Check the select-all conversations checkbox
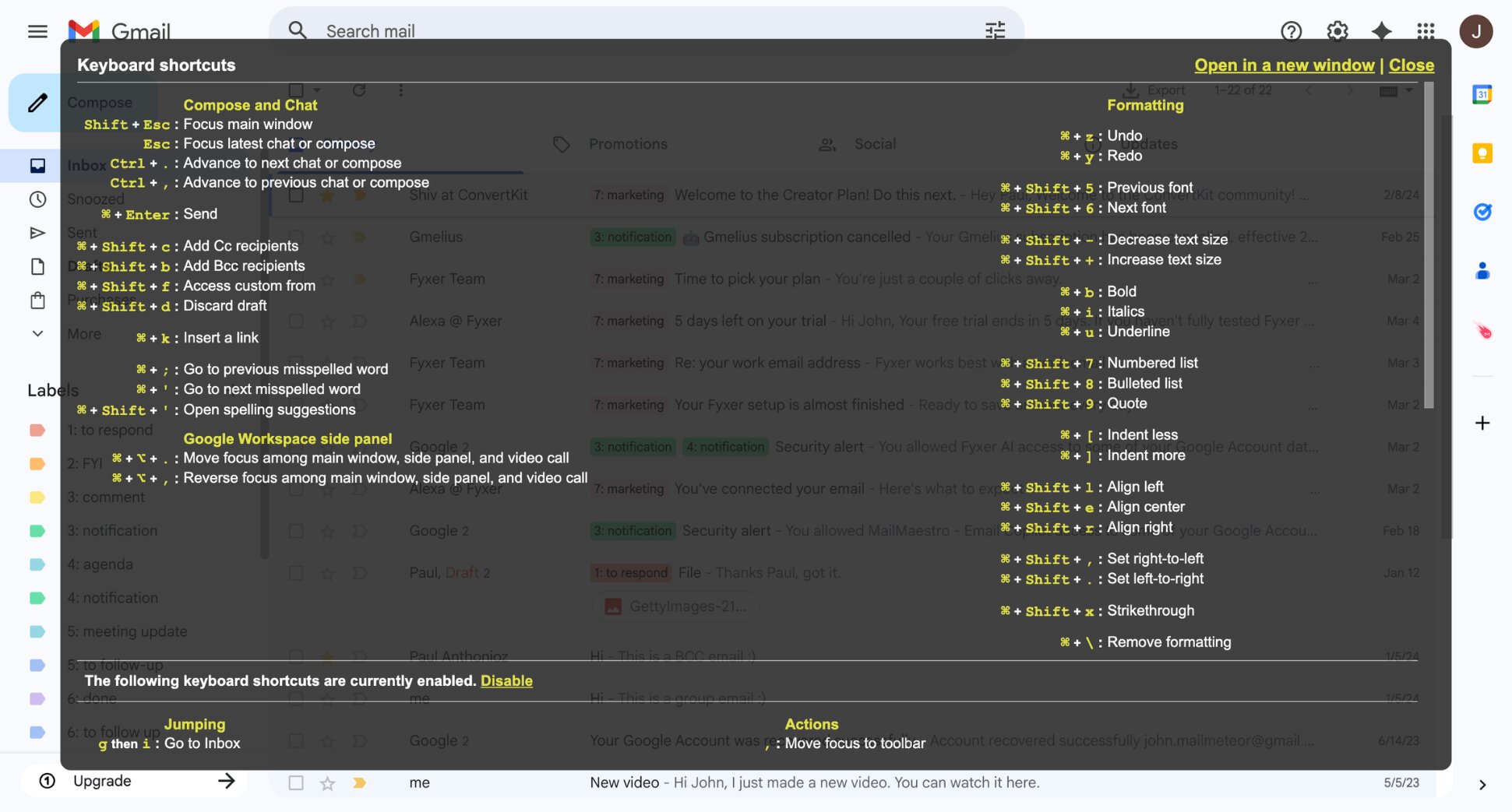Image resolution: width=1512 pixels, height=812 pixels. (296, 90)
